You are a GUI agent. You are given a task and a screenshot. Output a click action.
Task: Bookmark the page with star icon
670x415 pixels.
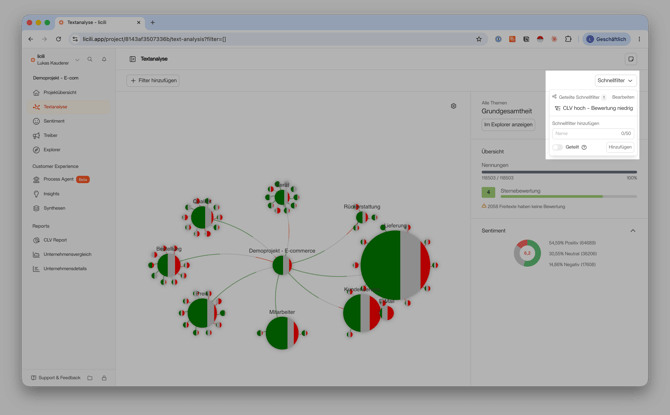pos(479,39)
